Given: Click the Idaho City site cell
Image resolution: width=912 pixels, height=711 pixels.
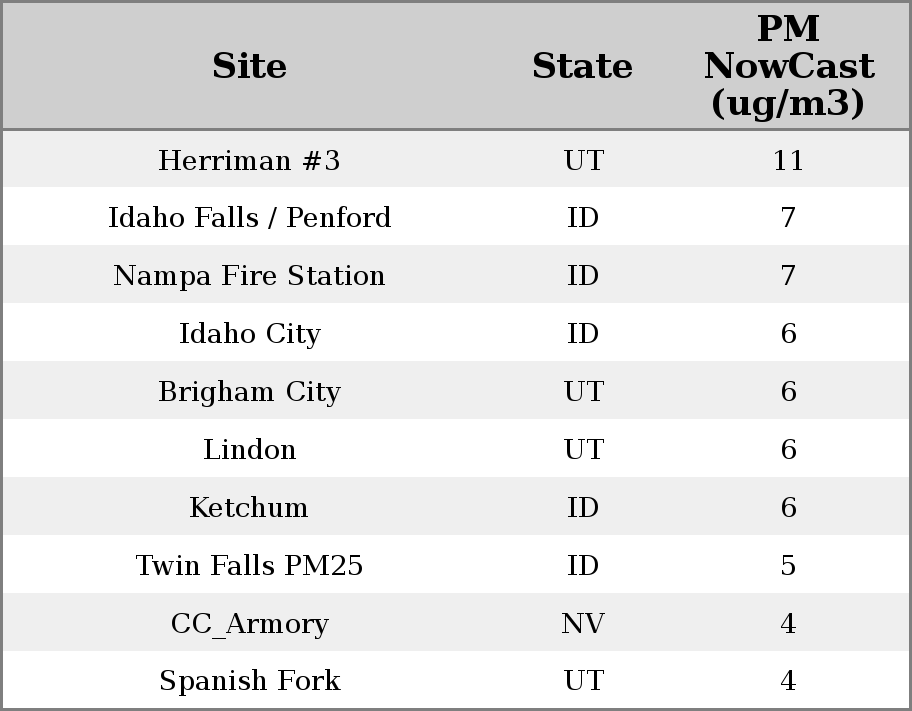Looking at the screenshot, I should tap(249, 334).
